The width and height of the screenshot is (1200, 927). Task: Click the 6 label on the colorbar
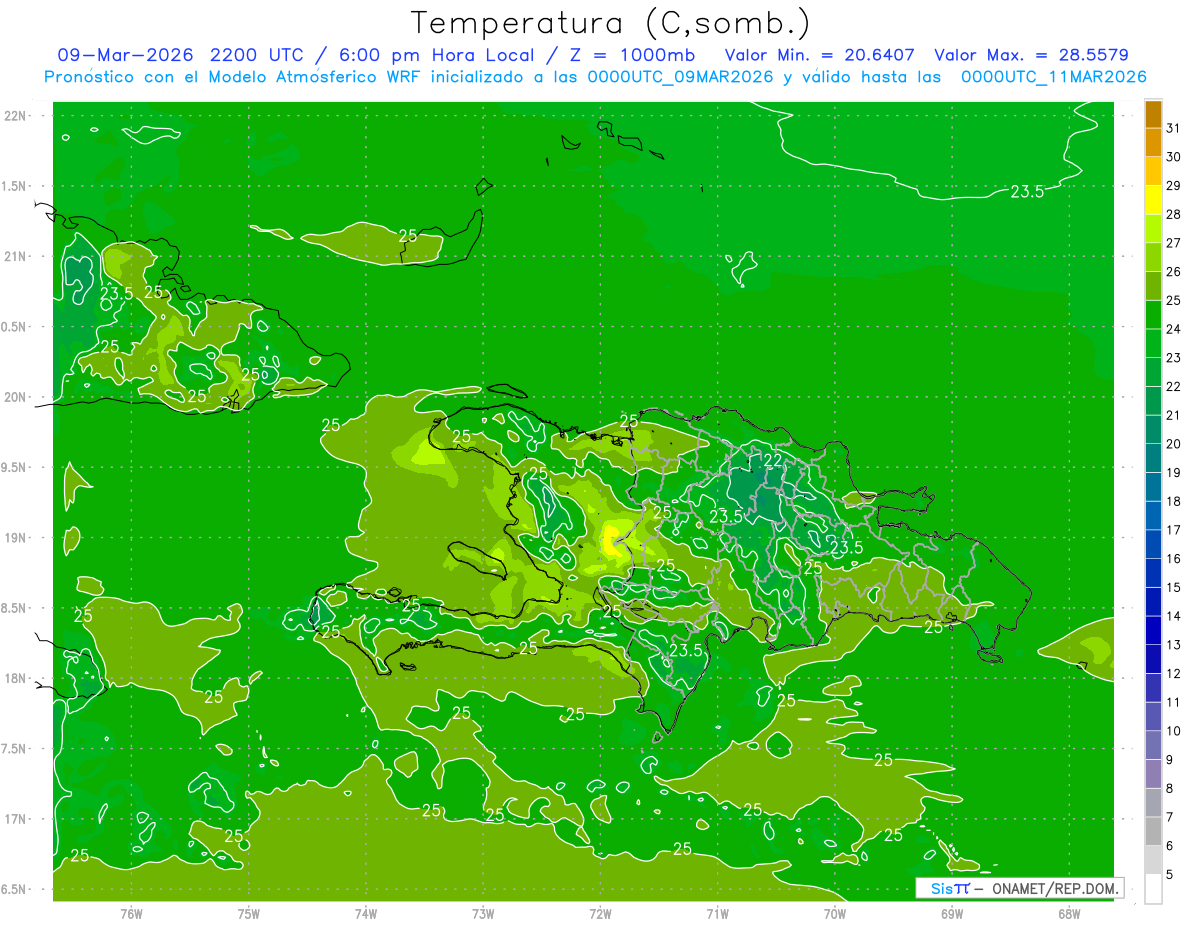tap(1170, 846)
